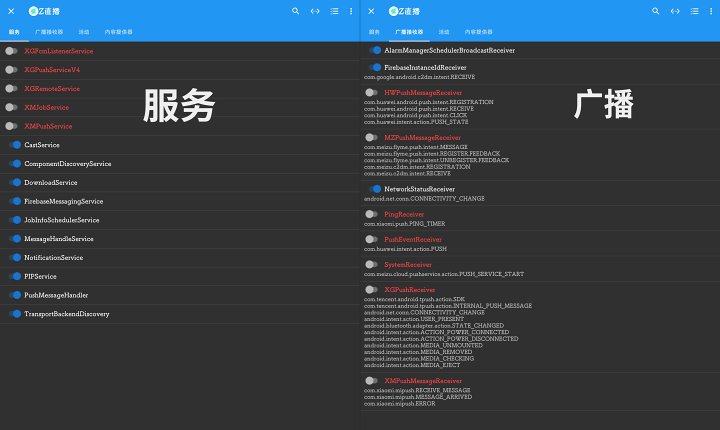The height and width of the screenshot is (430, 720).
Task: Select 广播接收器 tab in the right panel
Action: [x=409, y=32]
